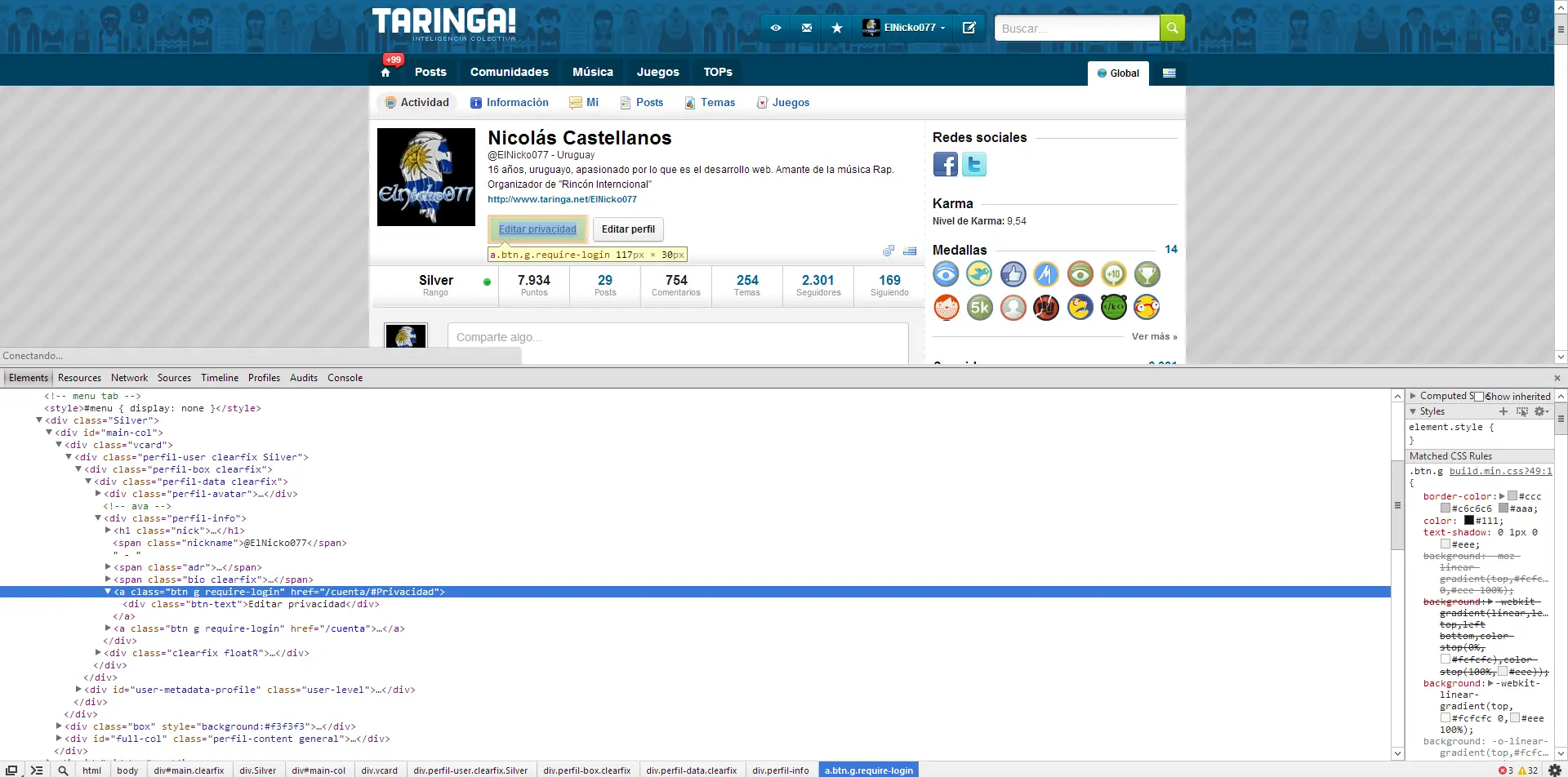Select the Información profile tab
The image size is (1568, 777).
pos(510,103)
